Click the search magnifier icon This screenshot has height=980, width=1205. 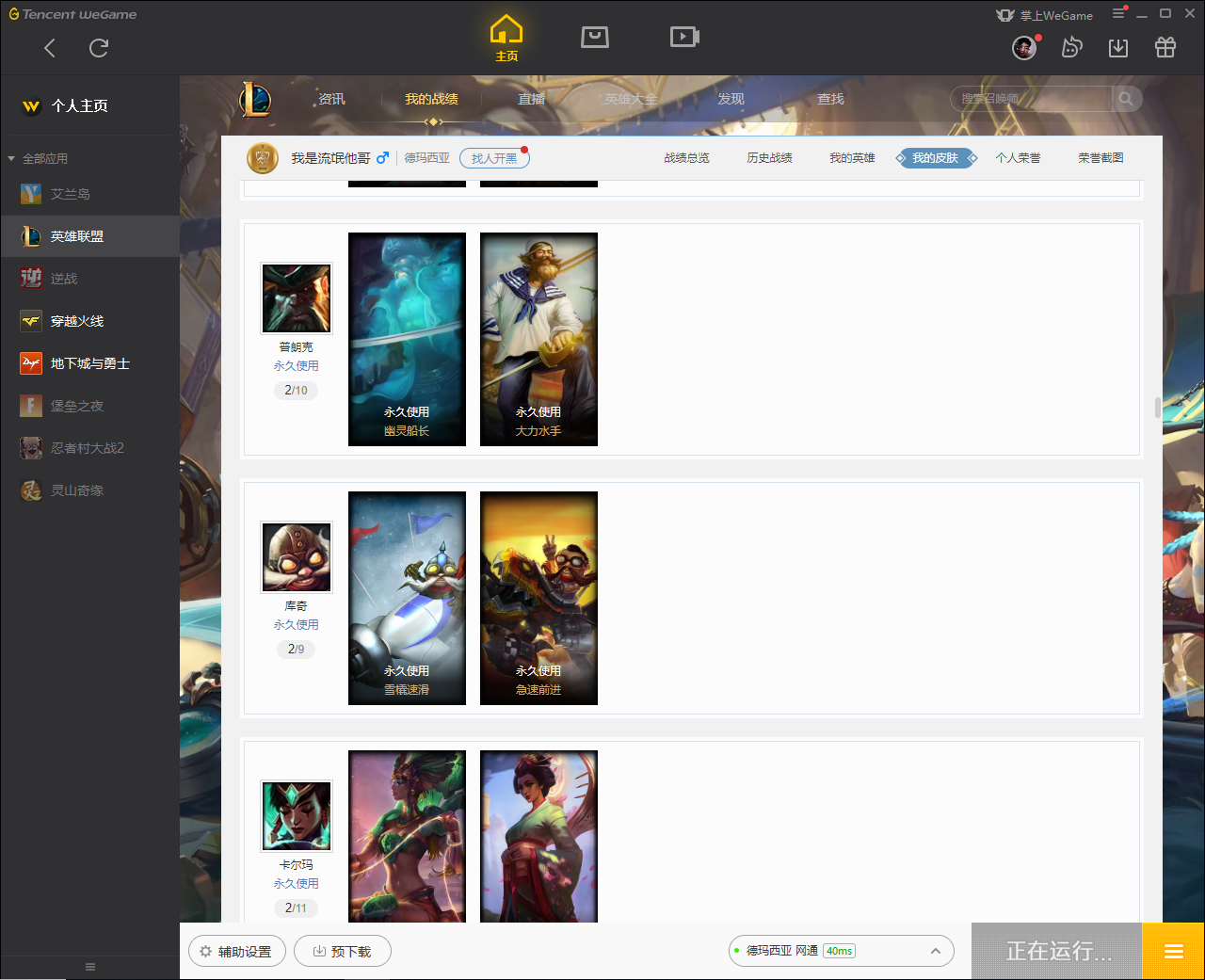(1126, 99)
